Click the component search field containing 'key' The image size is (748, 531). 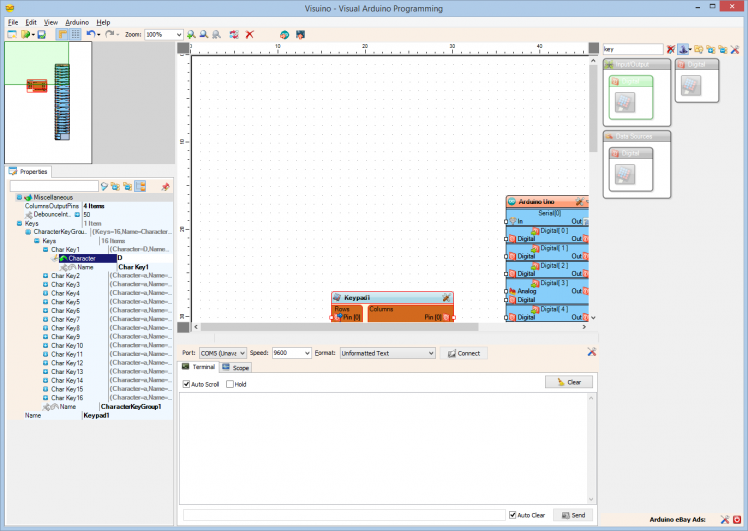pyautogui.click(x=632, y=48)
